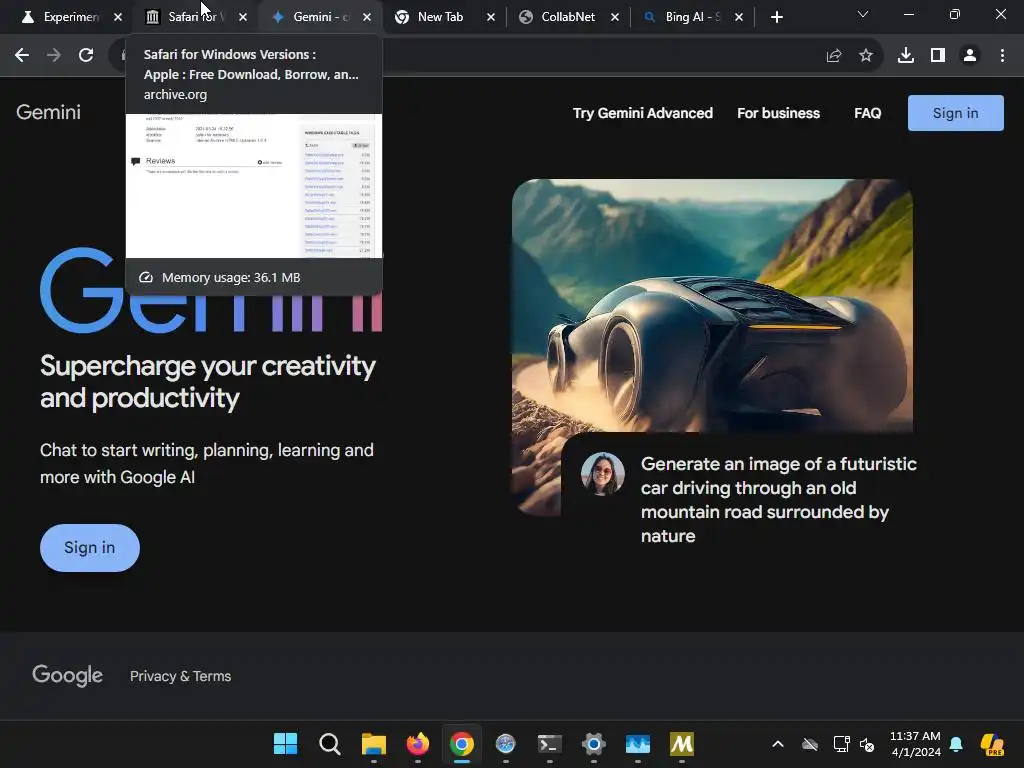1024x768 pixels.
Task: Click the Memory usage: 36.1 MB text
Action: [x=231, y=278]
